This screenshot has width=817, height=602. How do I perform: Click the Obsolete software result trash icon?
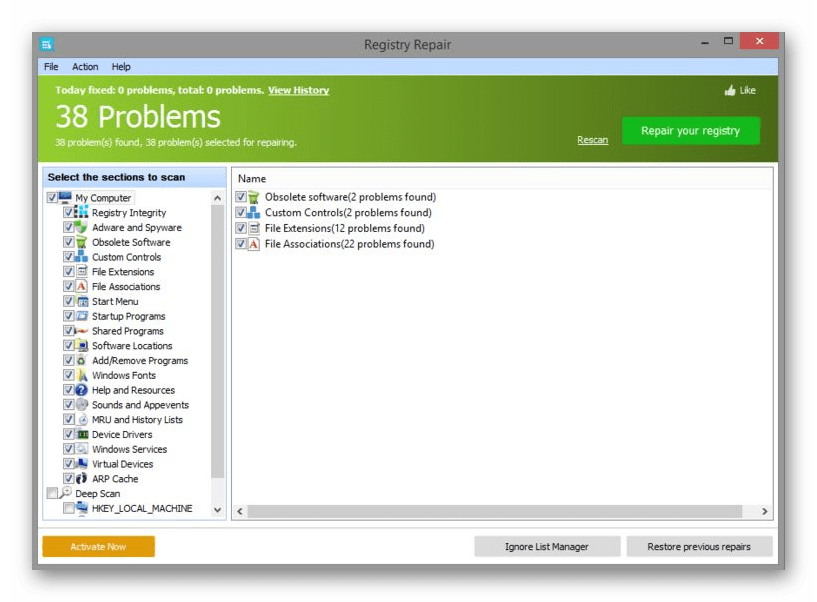point(254,197)
